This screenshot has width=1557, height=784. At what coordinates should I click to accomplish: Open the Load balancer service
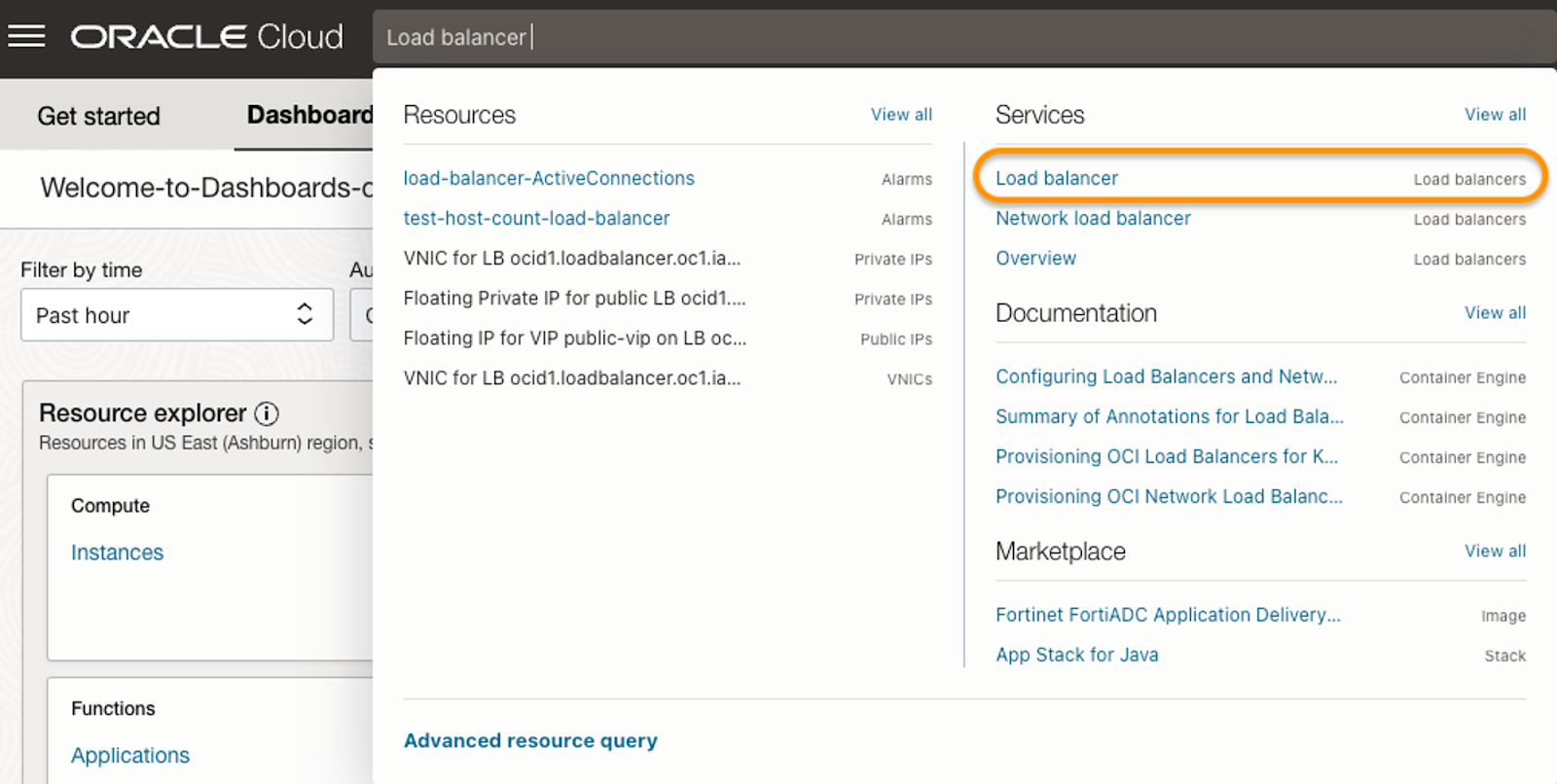[x=1057, y=179]
